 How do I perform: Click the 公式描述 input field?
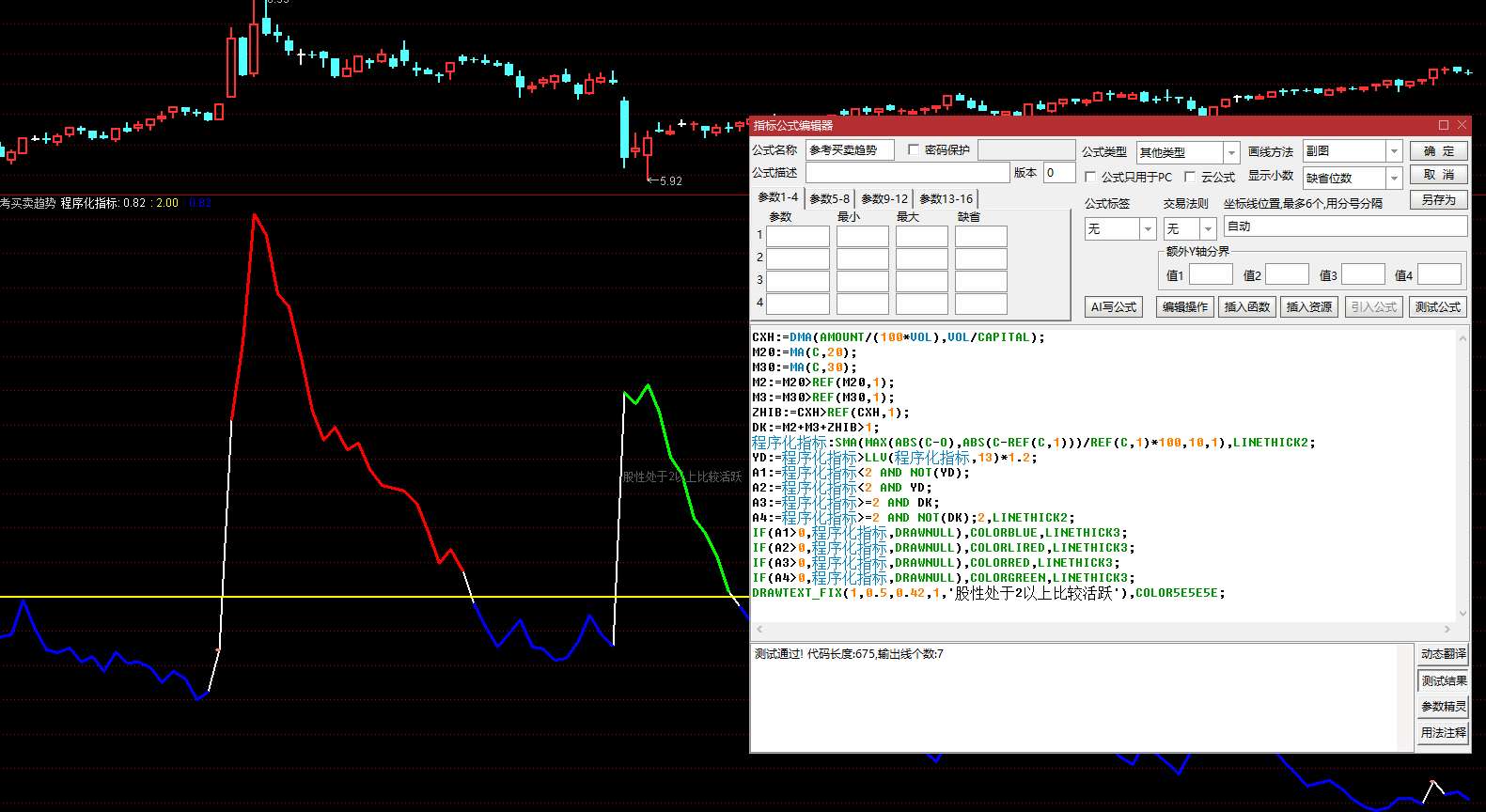click(x=907, y=173)
